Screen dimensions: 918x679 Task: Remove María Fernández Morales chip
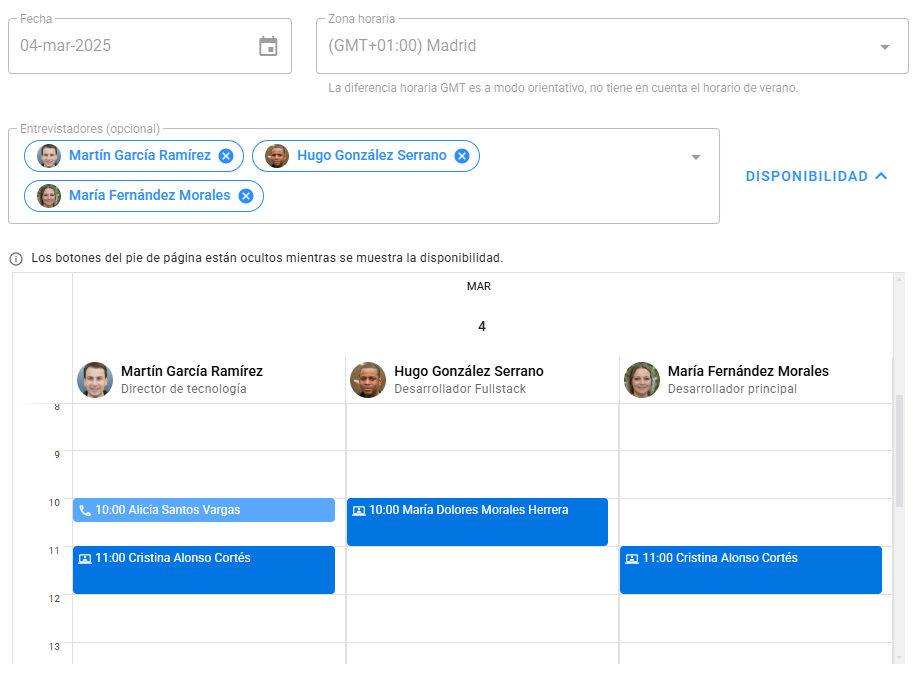pyautogui.click(x=246, y=196)
